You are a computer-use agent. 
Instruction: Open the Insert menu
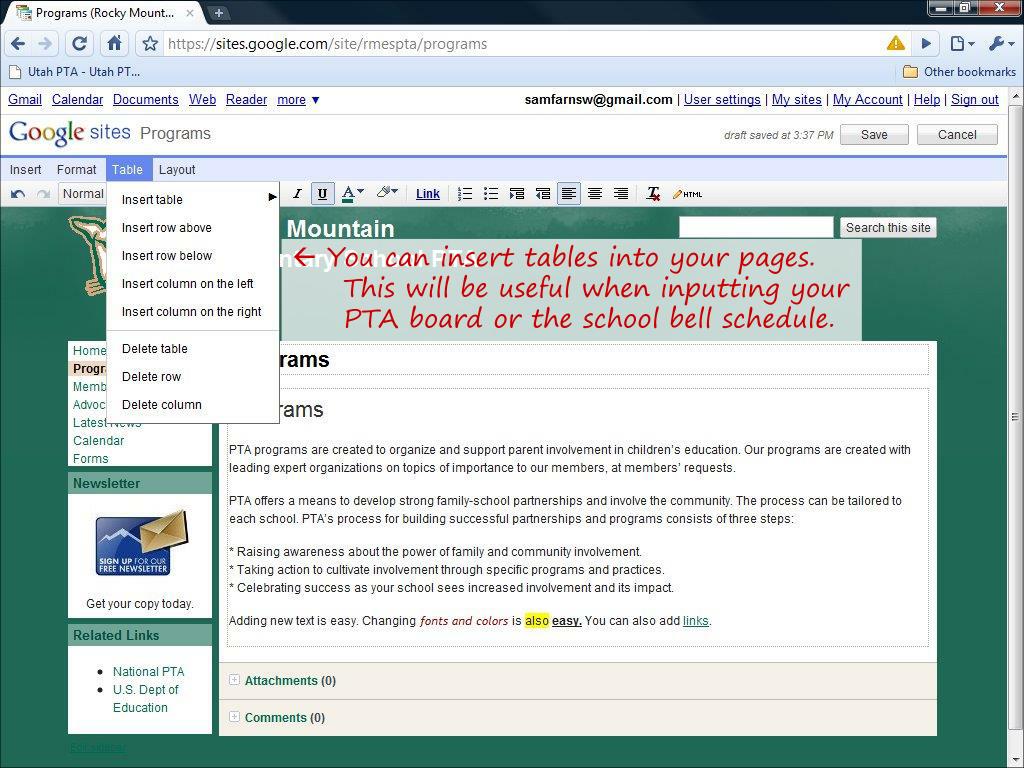[25, 169]
